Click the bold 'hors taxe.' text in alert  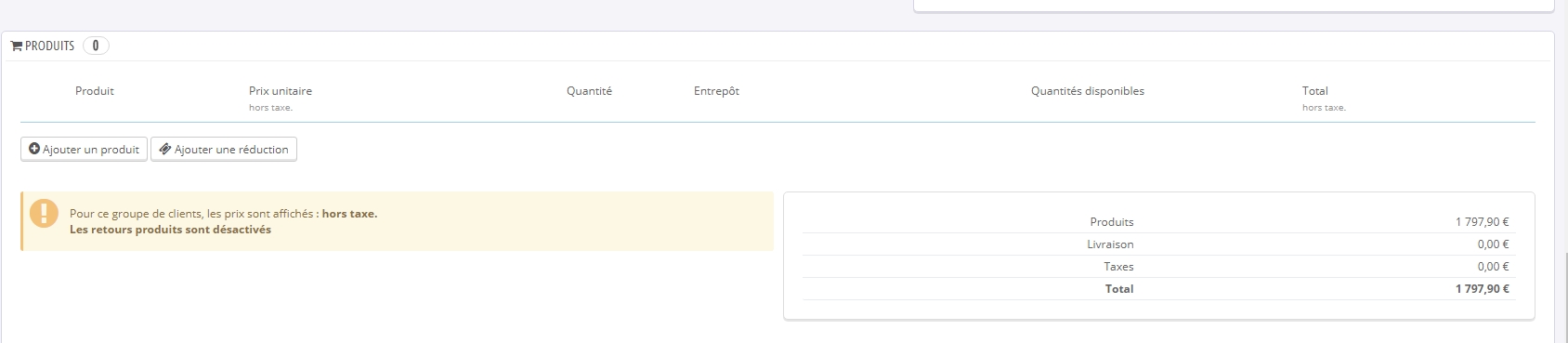click(x=349, y=214)
